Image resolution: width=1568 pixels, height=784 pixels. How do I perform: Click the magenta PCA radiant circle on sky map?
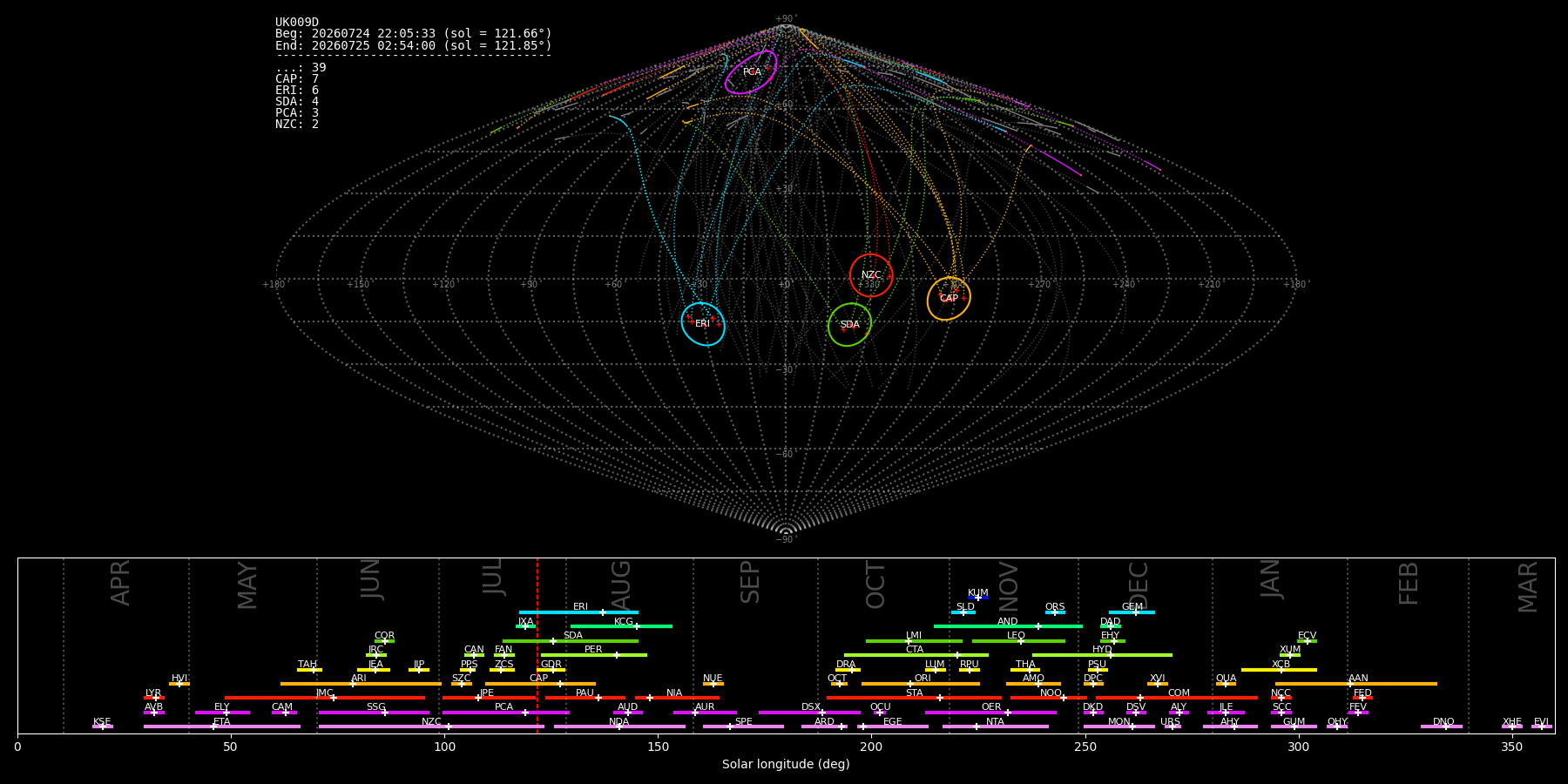click(x=751, y=72)
